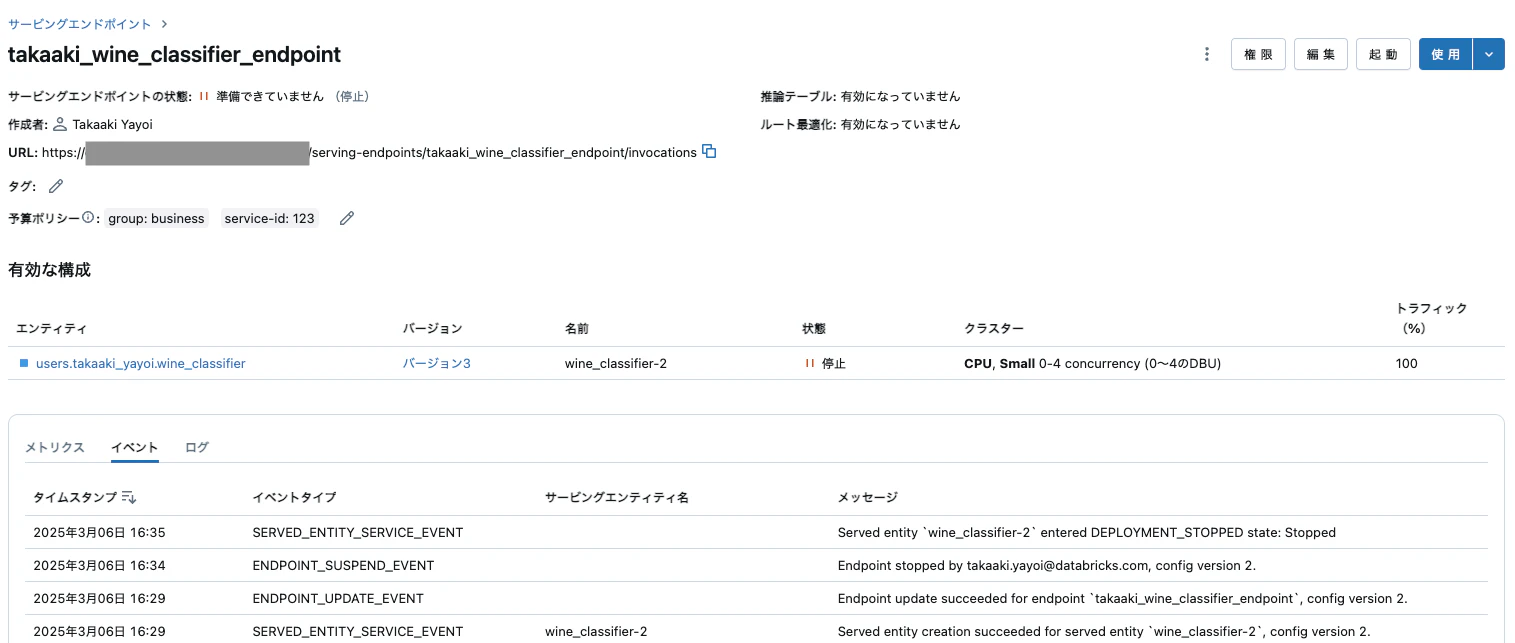Open the 権限 permissions button
1515x643 pixels.
[x=1258, y=54]
